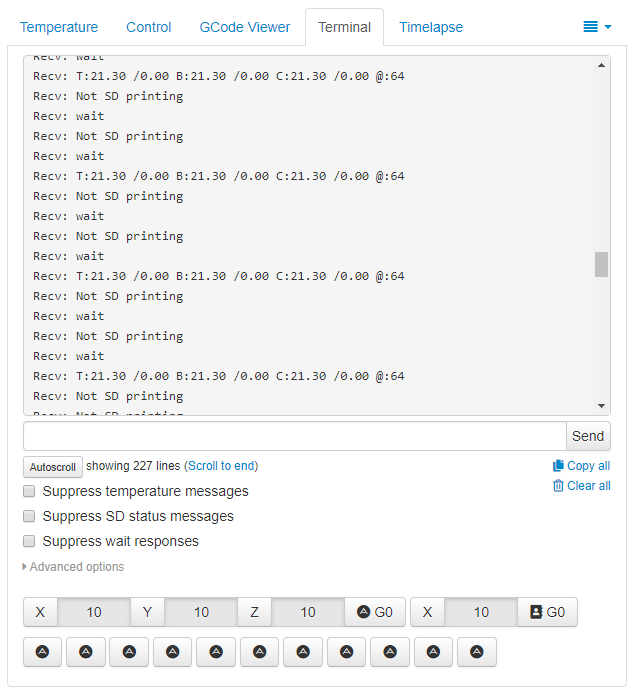Select the Terminal tab
Screen dimensions: 637x699
[x=344, y=27]
